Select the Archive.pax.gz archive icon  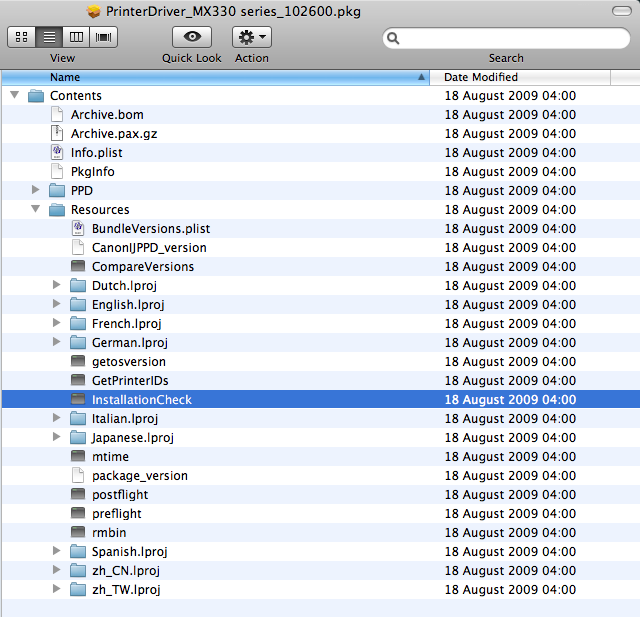click(57, 133)
